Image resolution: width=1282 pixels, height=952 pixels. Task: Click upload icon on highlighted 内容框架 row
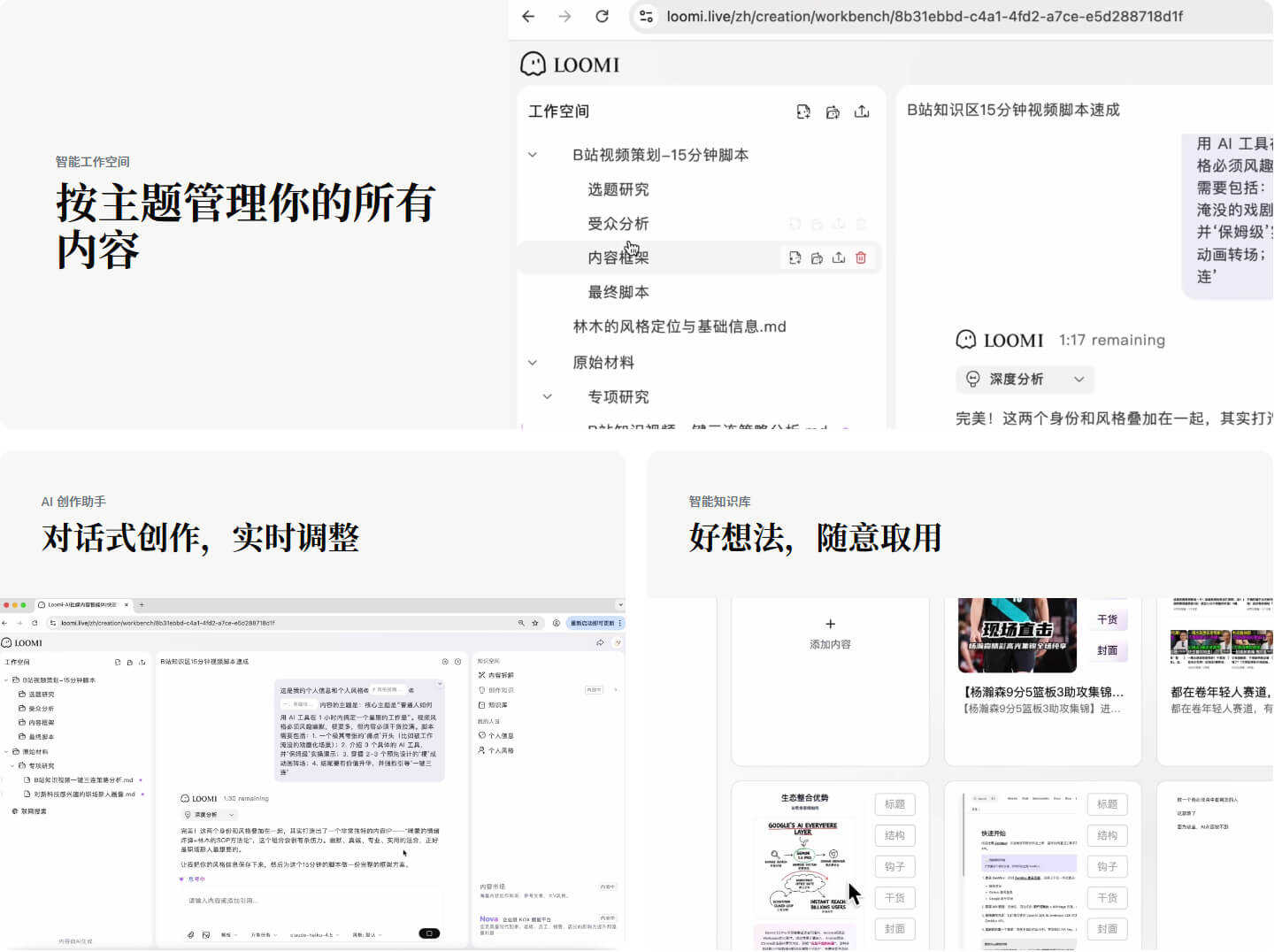tap(839, 257)
